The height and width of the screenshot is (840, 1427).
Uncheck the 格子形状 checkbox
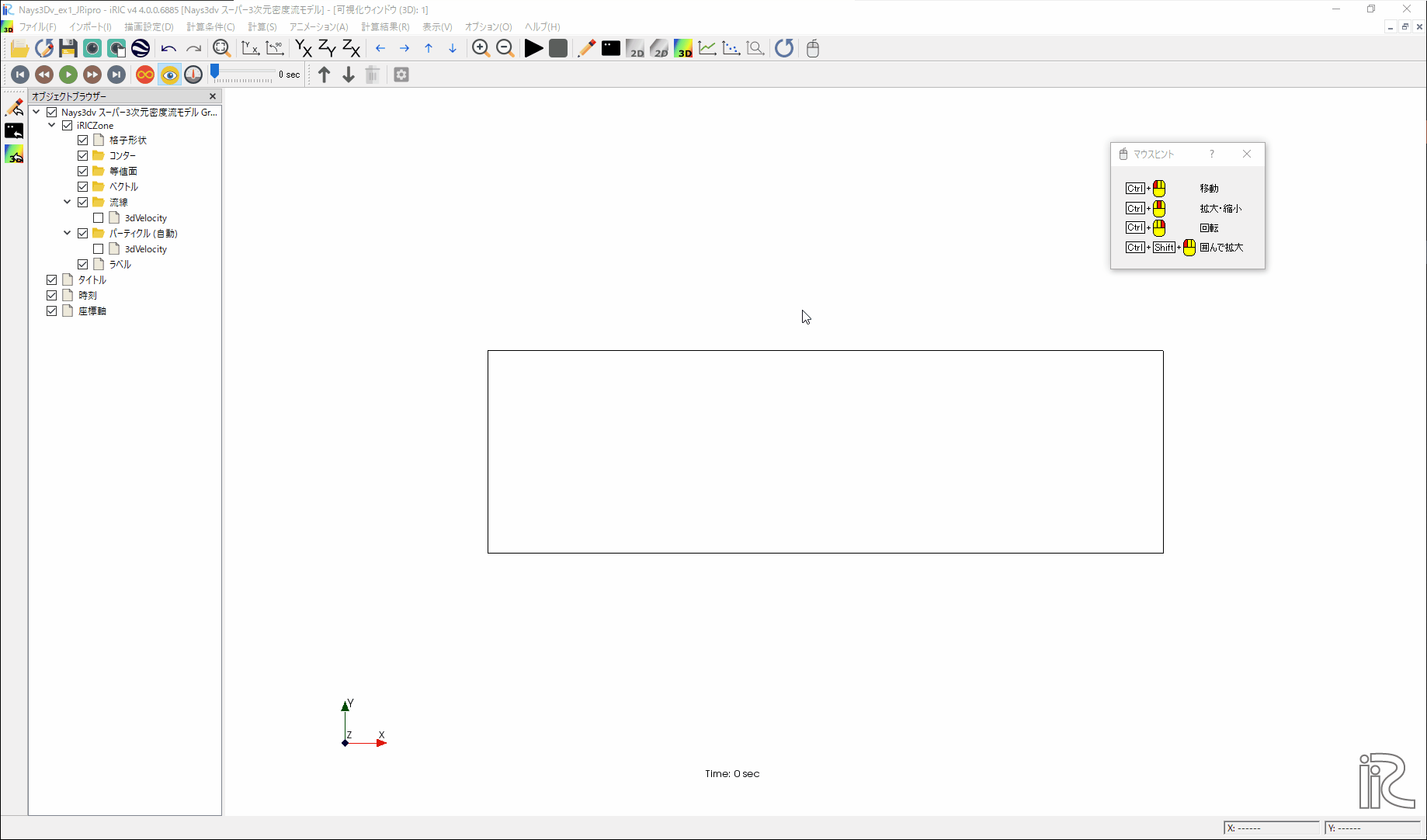(x=83, y=141)
